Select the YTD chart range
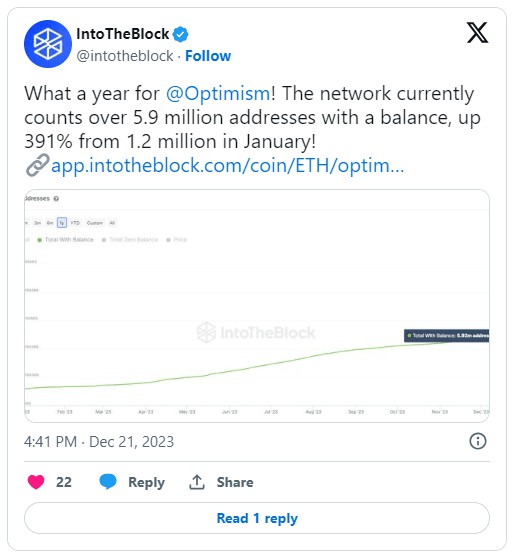Image resolution: width=514 pixels, height=557 pixels. [x=75, y=223]
